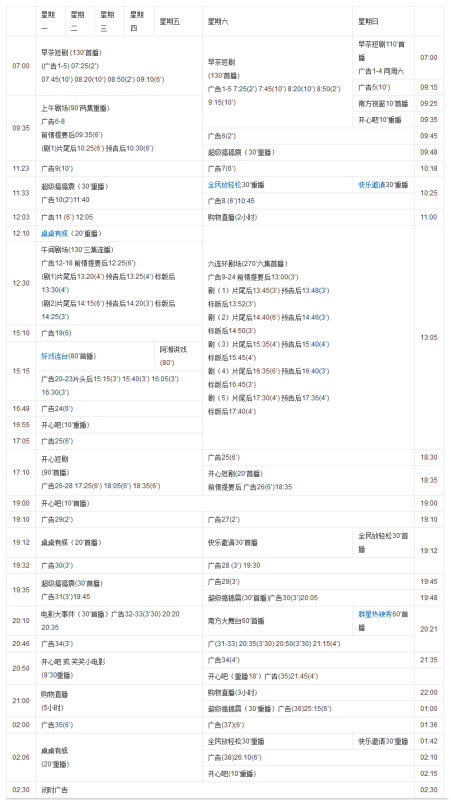Select the 广告30(3') cell

pyautogui.click(x=119, y=565)
